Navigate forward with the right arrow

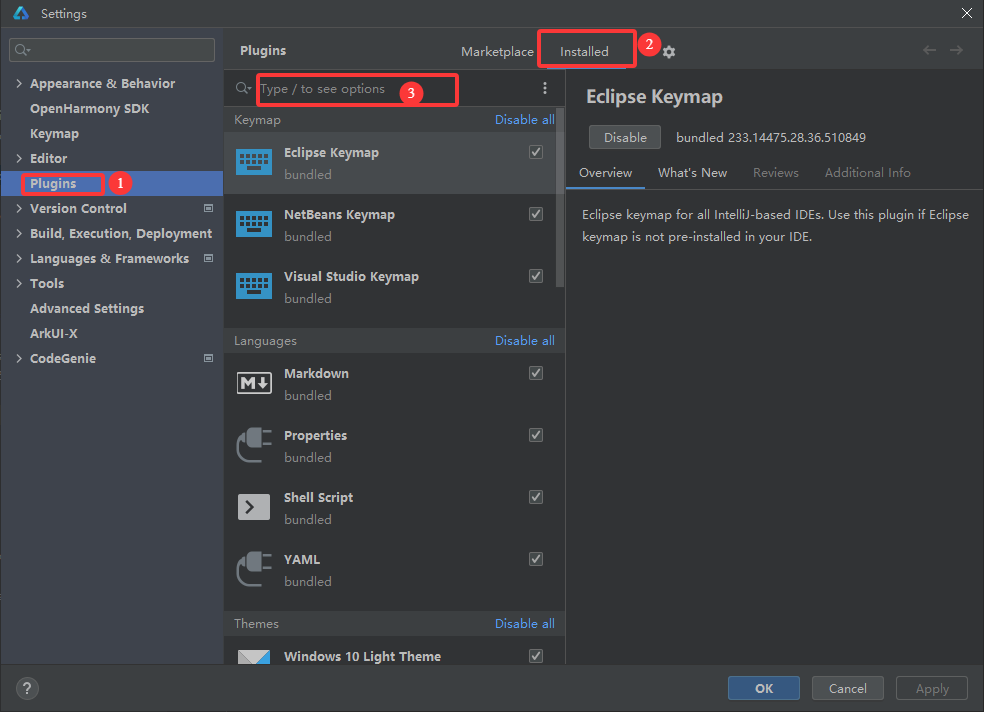click(956, 50)
